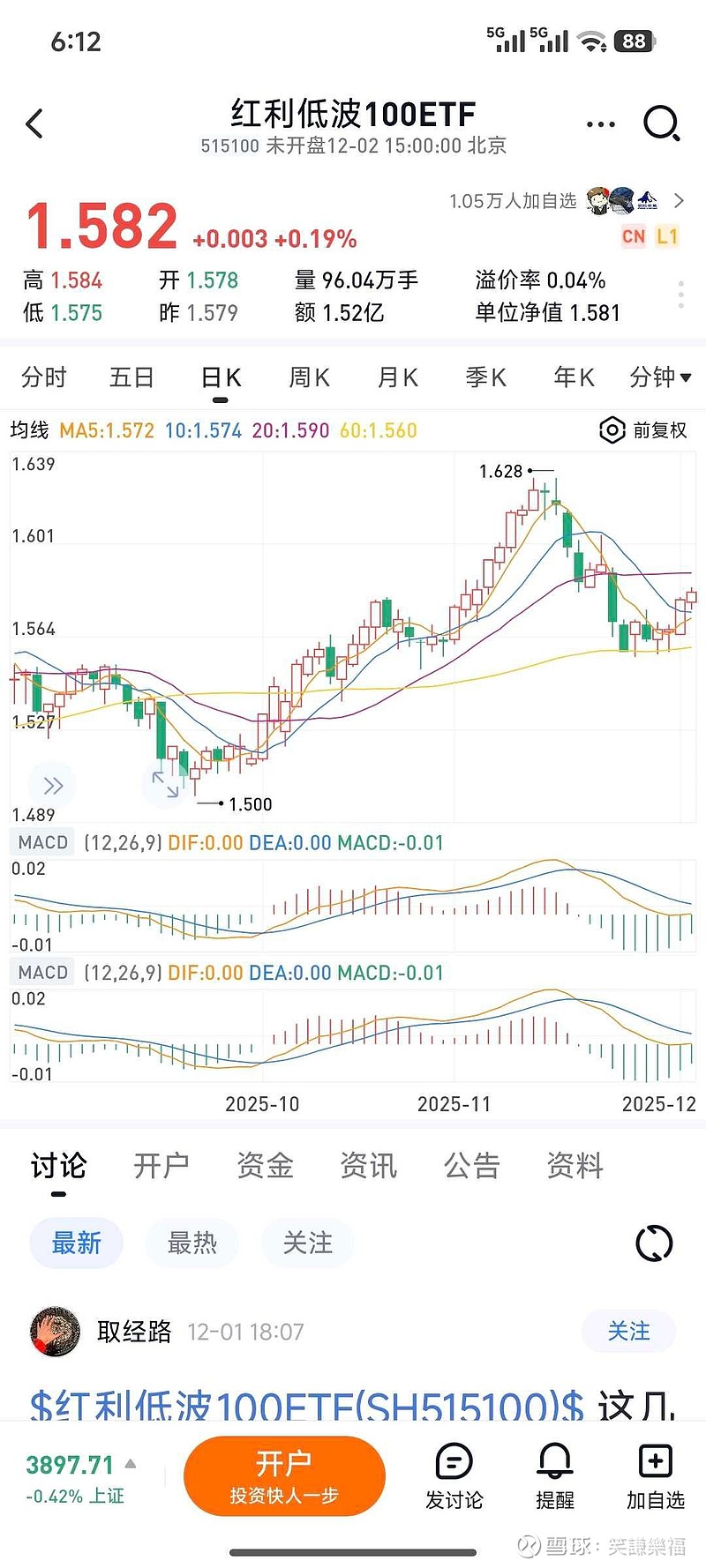This screenshot has width=706, height=1568.
Task: Go back with the left arrow
Action: [34, 123]
